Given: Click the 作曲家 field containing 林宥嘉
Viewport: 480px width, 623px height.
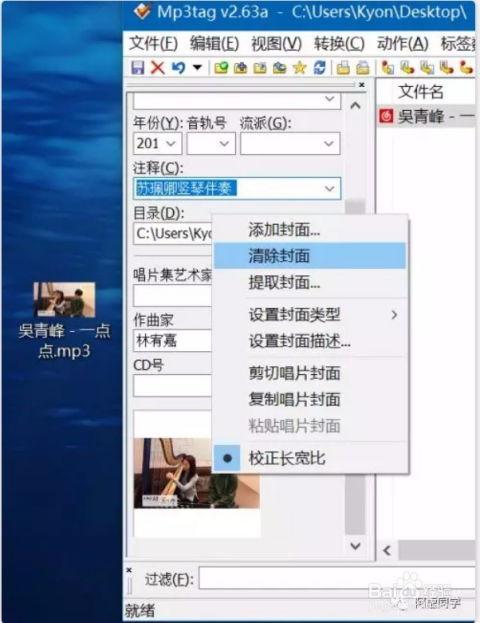Looking at the screenshot, I should (x=173, y=341).
